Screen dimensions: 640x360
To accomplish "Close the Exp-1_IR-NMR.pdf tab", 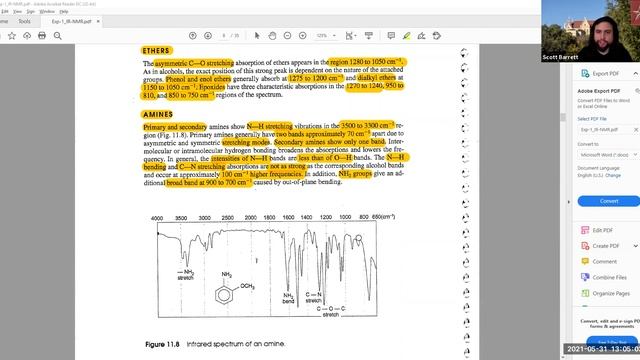I will click(98, 21).
